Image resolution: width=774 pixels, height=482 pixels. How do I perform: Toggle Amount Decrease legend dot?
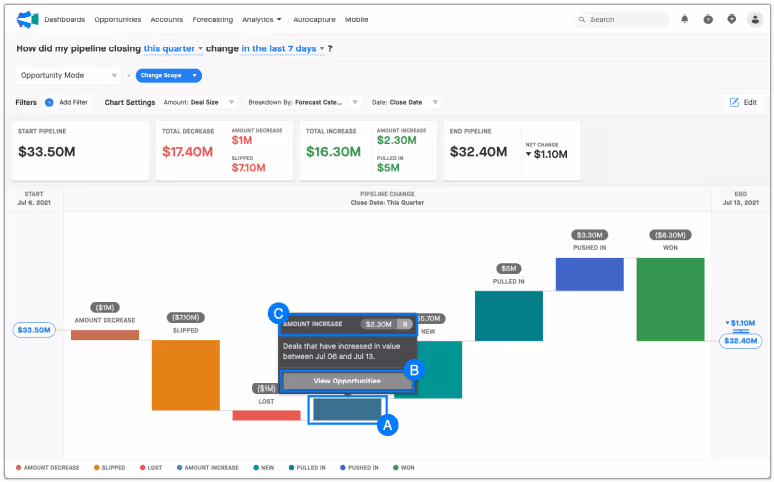pyautogui.click(x=18, y=468)
